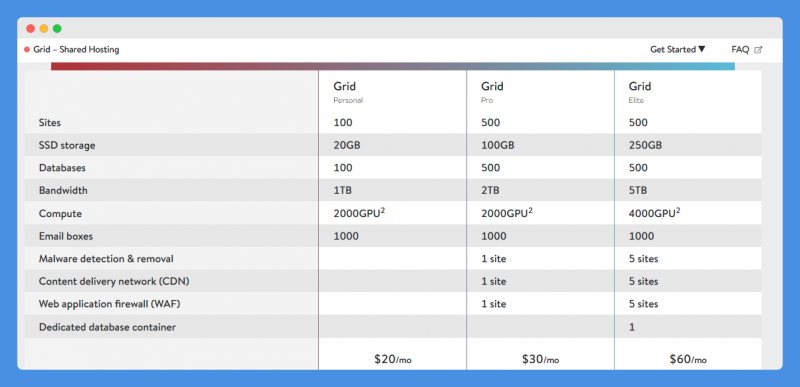Select the Grid Elite plan header
Screen dimensions: 800x387
click(640, 92)
